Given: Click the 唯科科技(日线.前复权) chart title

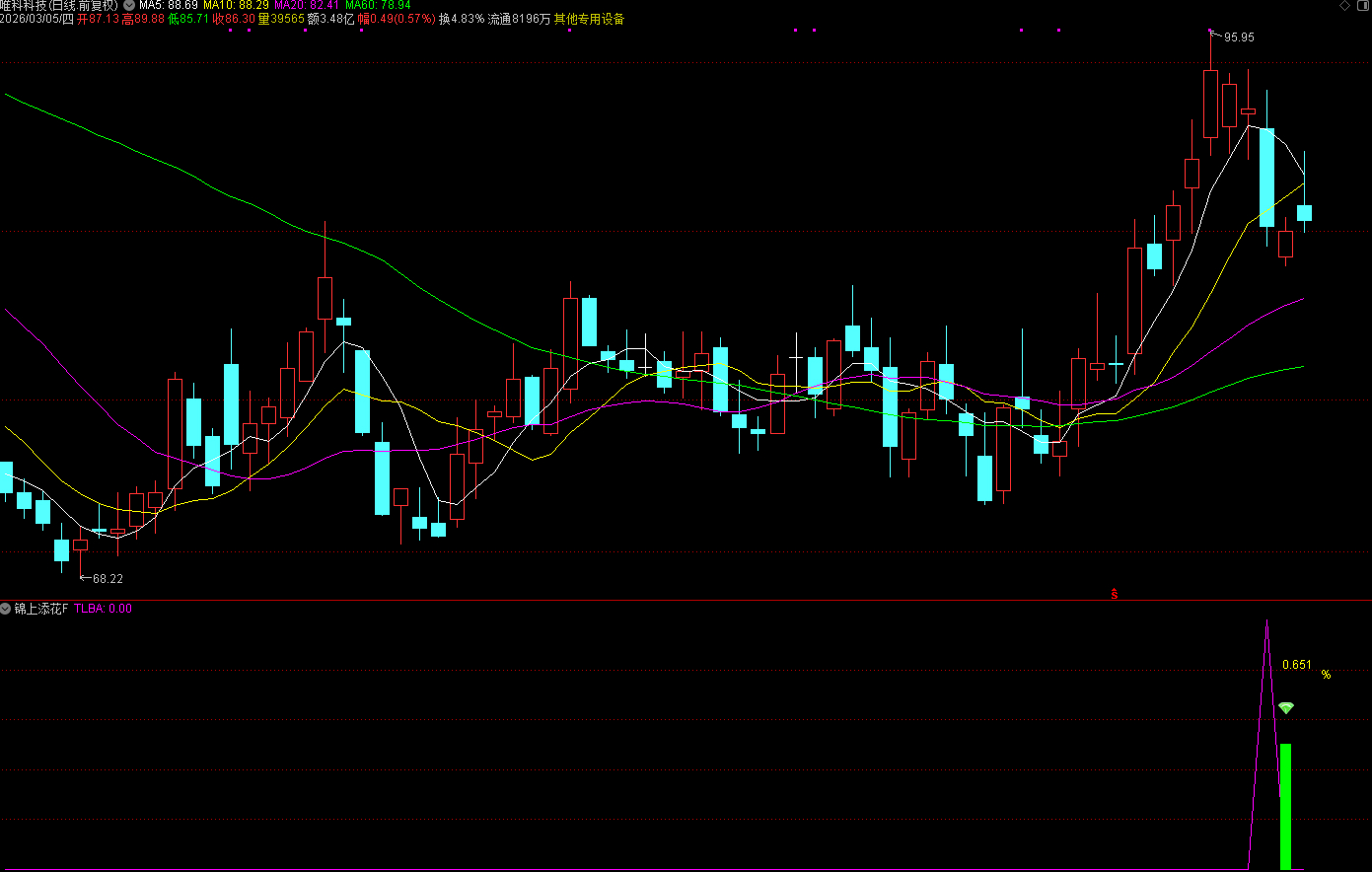Looking at the screenshot, I should pyautogui.click(x=59, y=6).
